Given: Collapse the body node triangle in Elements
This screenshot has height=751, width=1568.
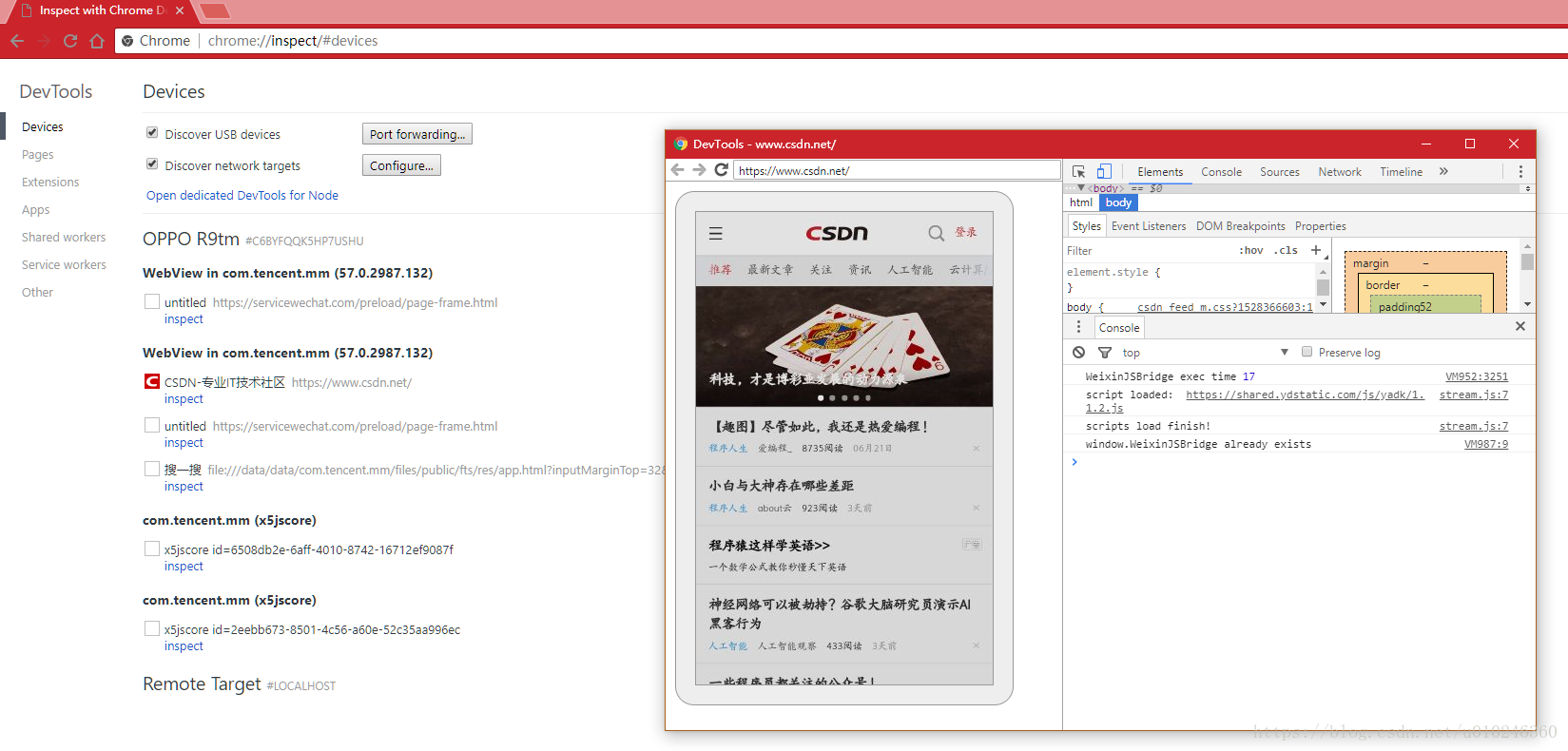Looking at the screenshot, I should click(1081, 188).
